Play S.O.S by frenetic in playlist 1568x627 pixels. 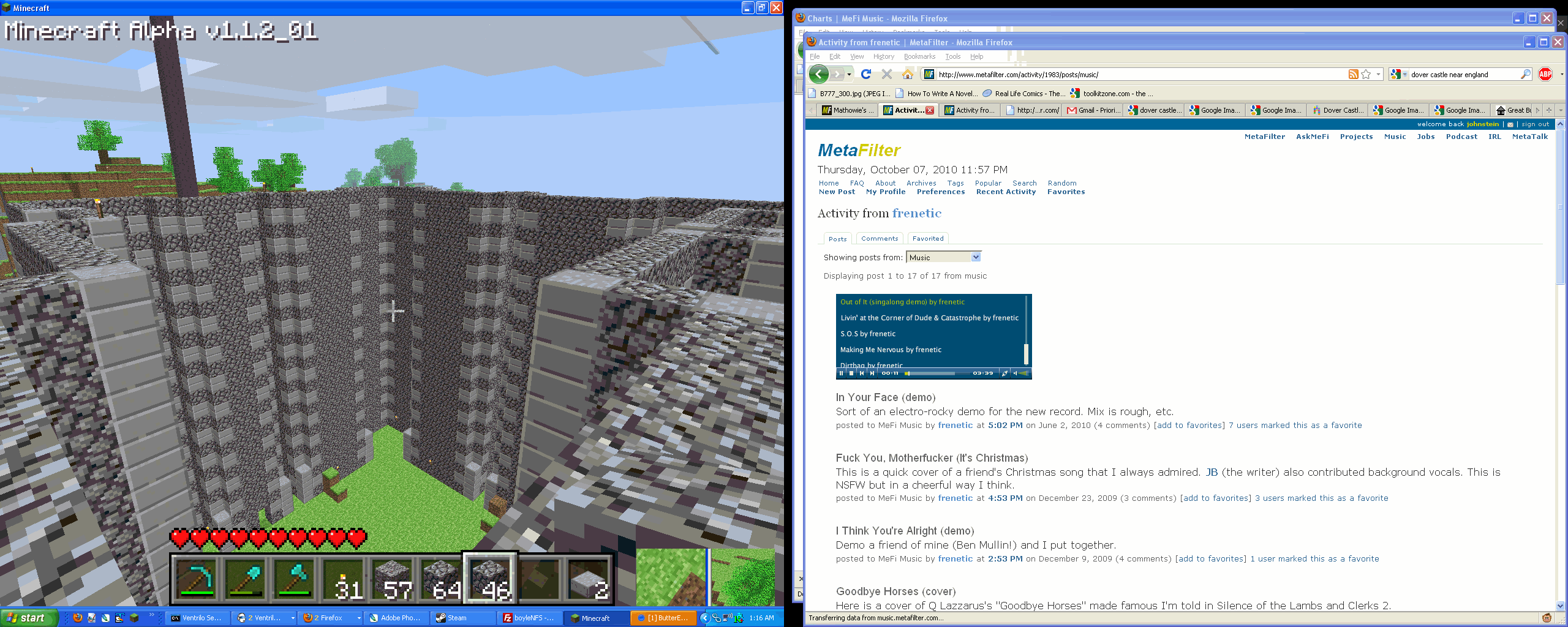pyautogui.click(x=867, y=334)
